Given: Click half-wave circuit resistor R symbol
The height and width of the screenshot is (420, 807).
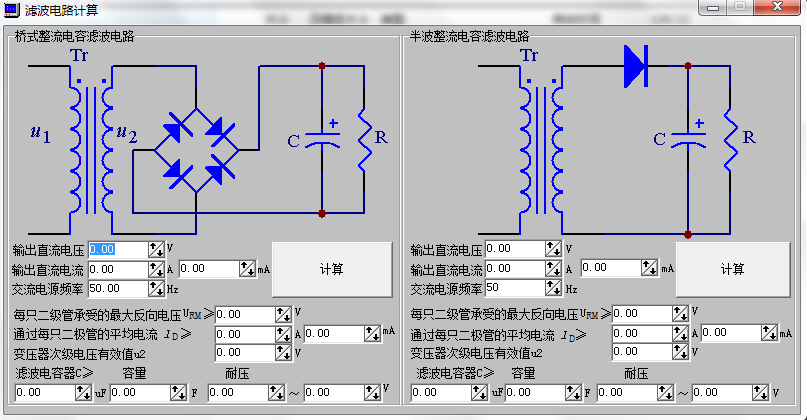Looking at the screenshot, I should coord(730,139).
